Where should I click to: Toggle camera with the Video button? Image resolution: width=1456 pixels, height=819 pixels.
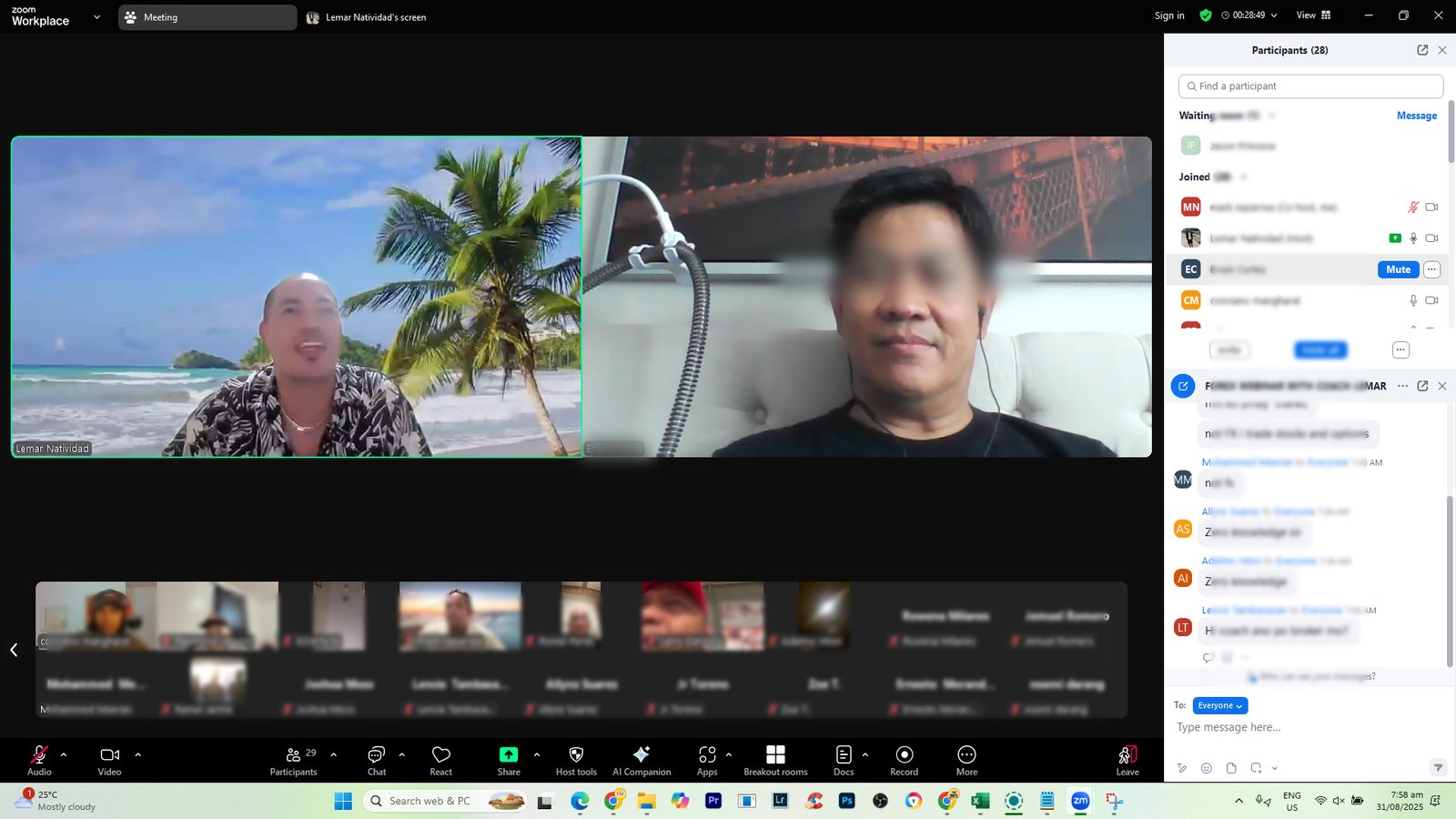[109, 760]
